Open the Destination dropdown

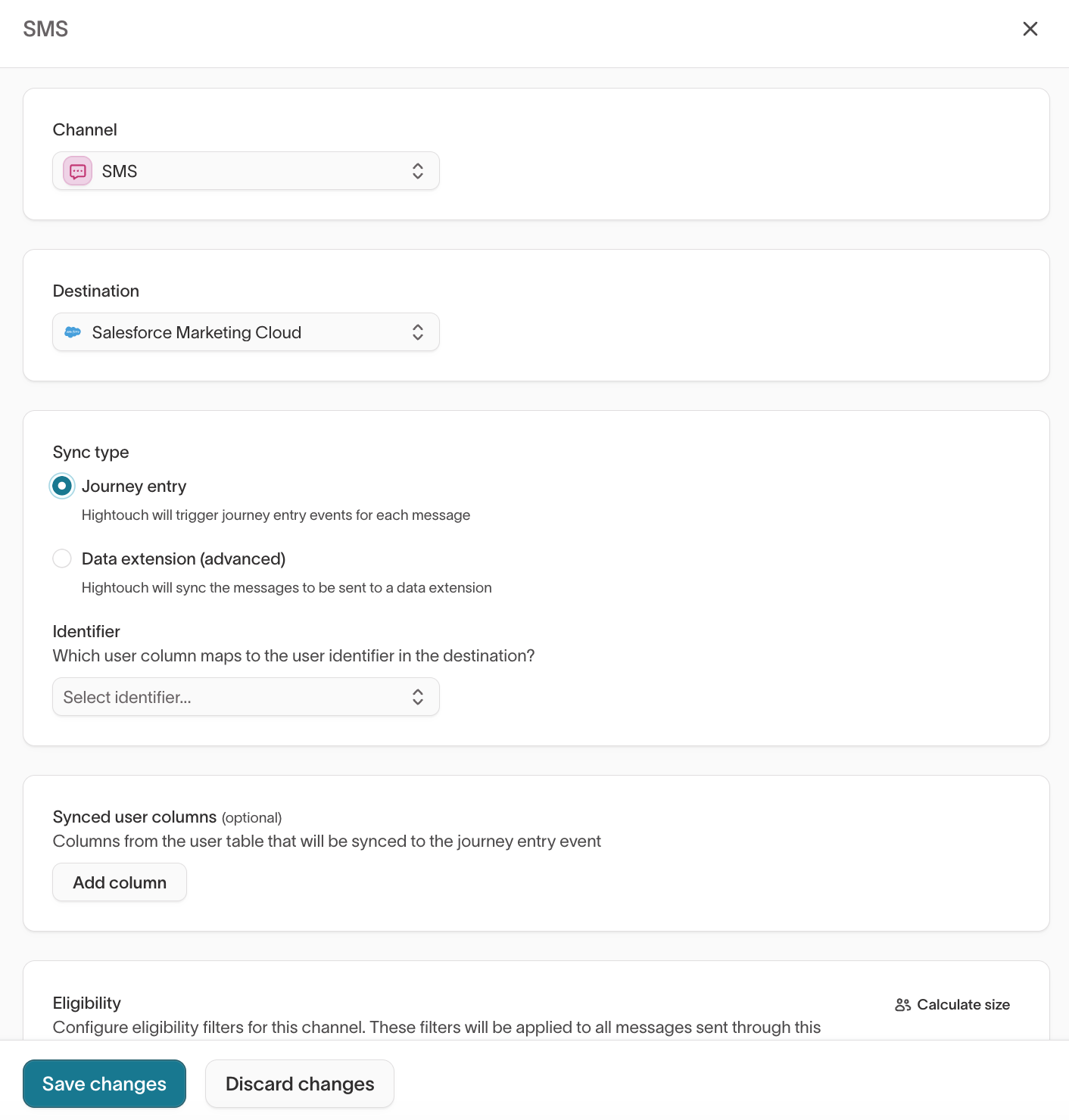pos(245,332)
